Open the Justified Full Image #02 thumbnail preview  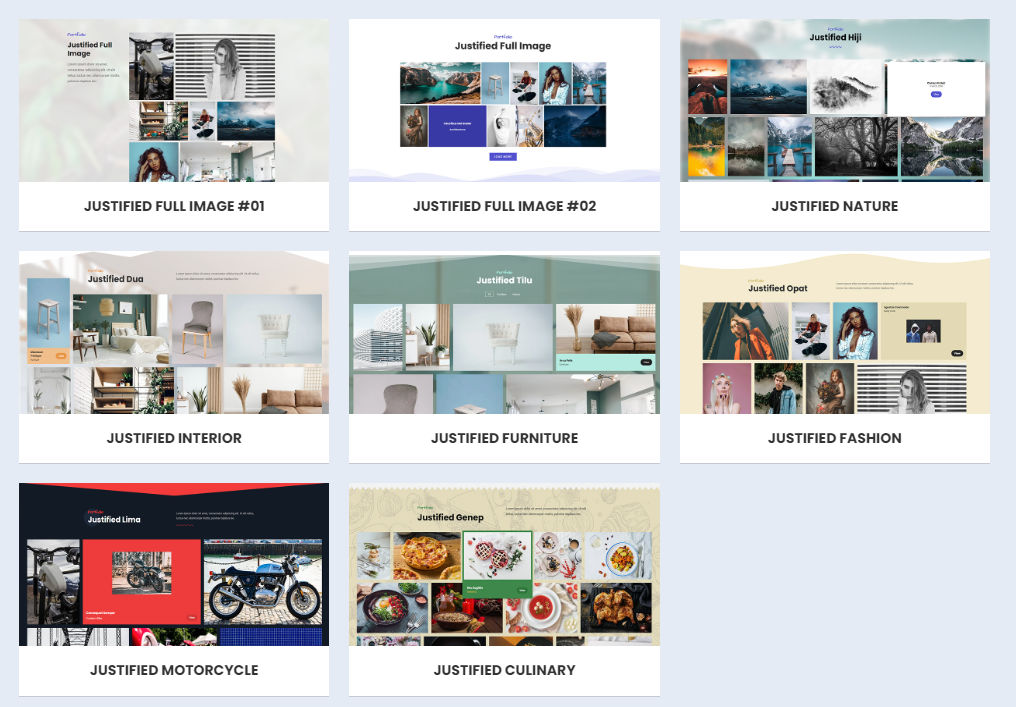point(504,100)
